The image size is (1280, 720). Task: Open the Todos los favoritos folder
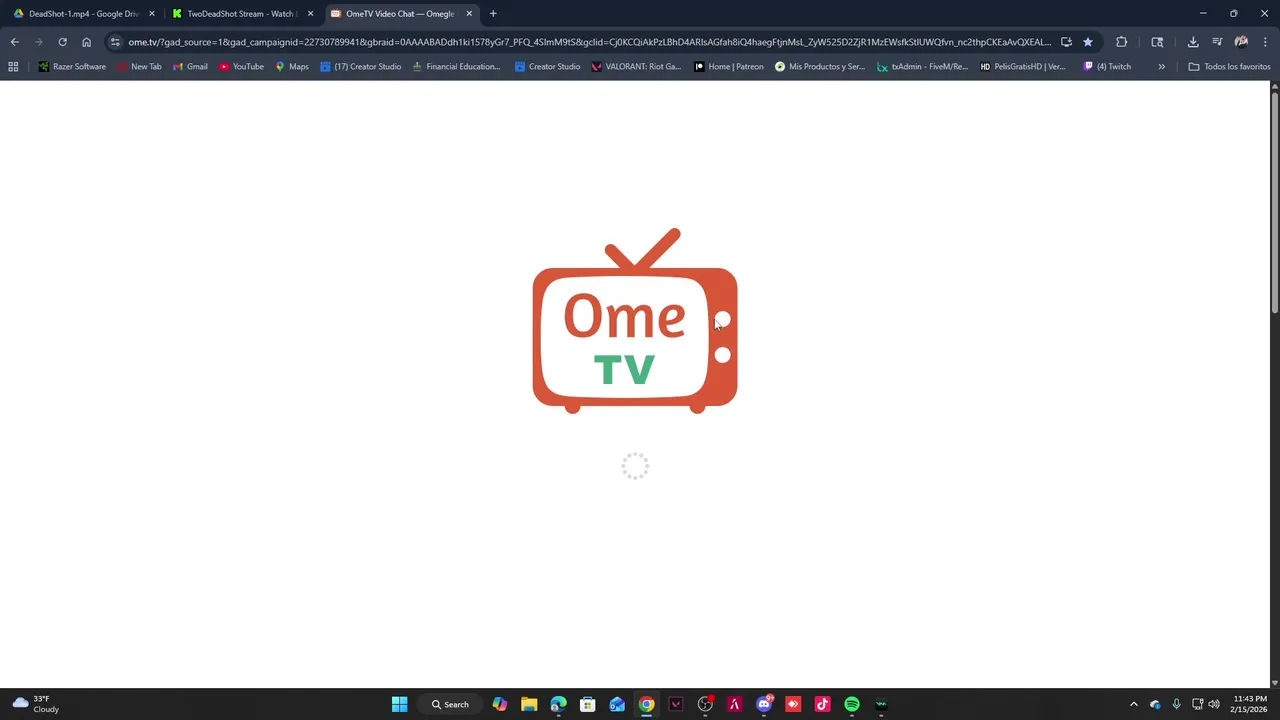[x=1229, y=67]
